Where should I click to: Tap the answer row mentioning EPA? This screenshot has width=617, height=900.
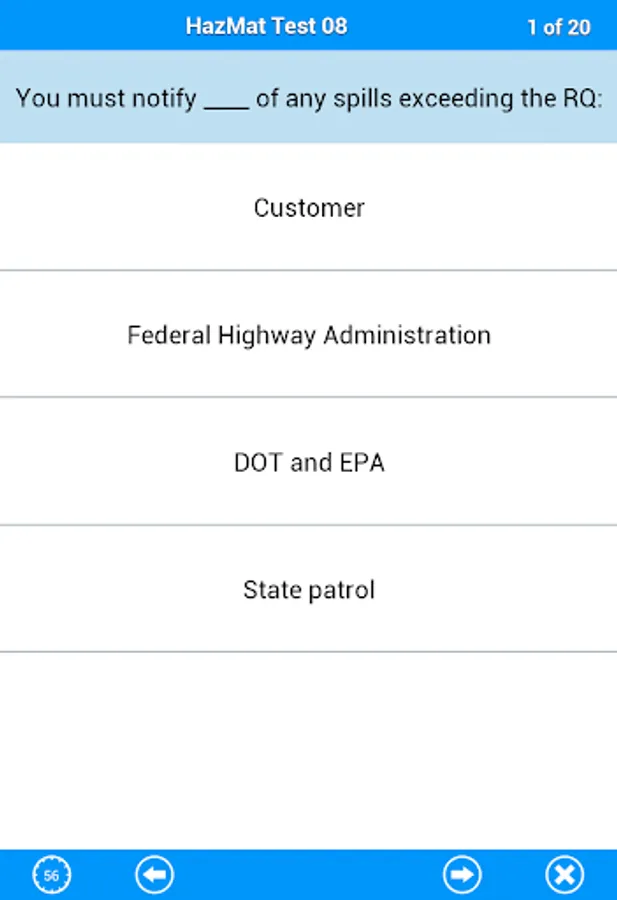pyautogui.click(x=308, y=462)
